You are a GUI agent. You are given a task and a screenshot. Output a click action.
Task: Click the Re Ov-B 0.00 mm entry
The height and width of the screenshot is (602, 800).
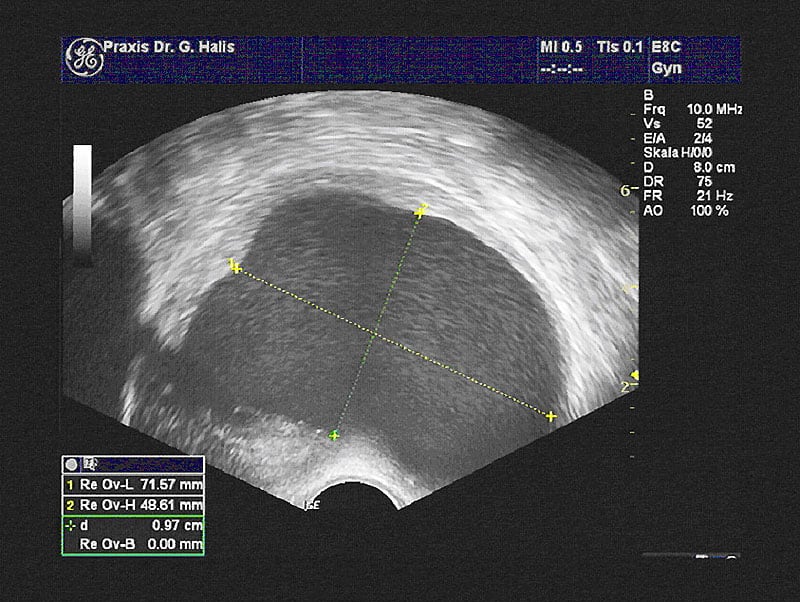[x=138, y=543]
